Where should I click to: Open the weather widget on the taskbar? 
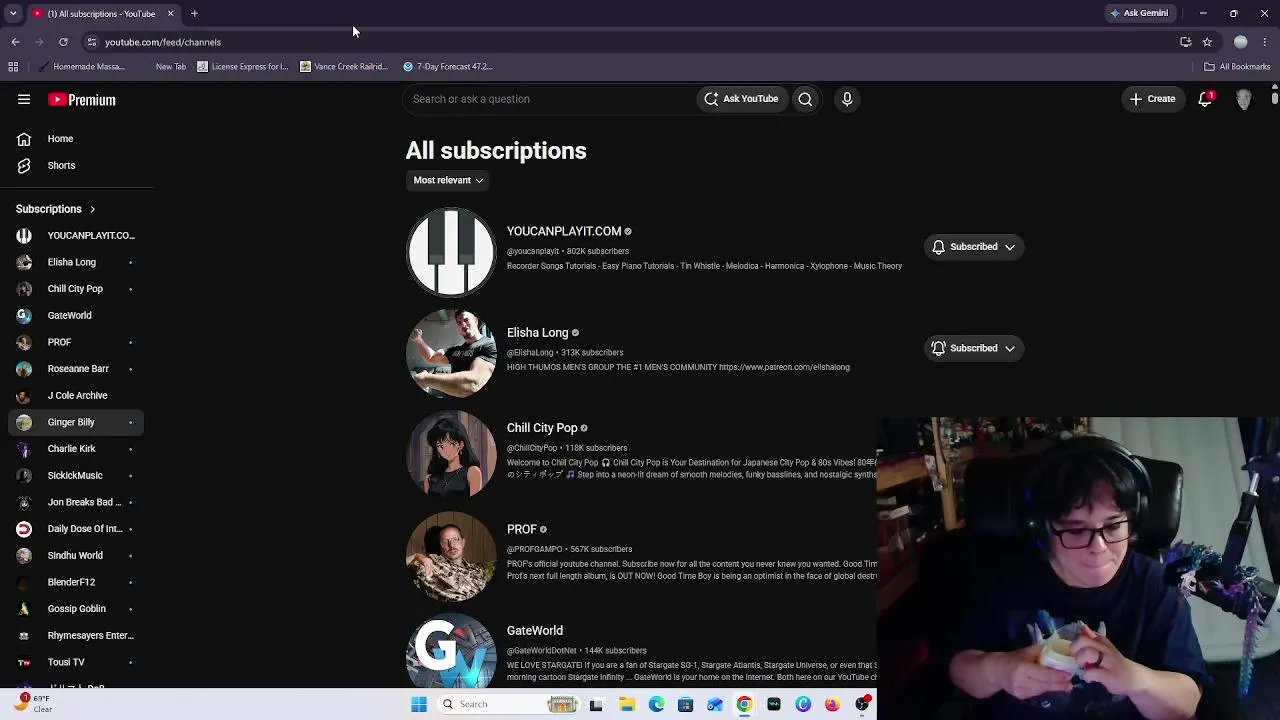pos(34,704)
